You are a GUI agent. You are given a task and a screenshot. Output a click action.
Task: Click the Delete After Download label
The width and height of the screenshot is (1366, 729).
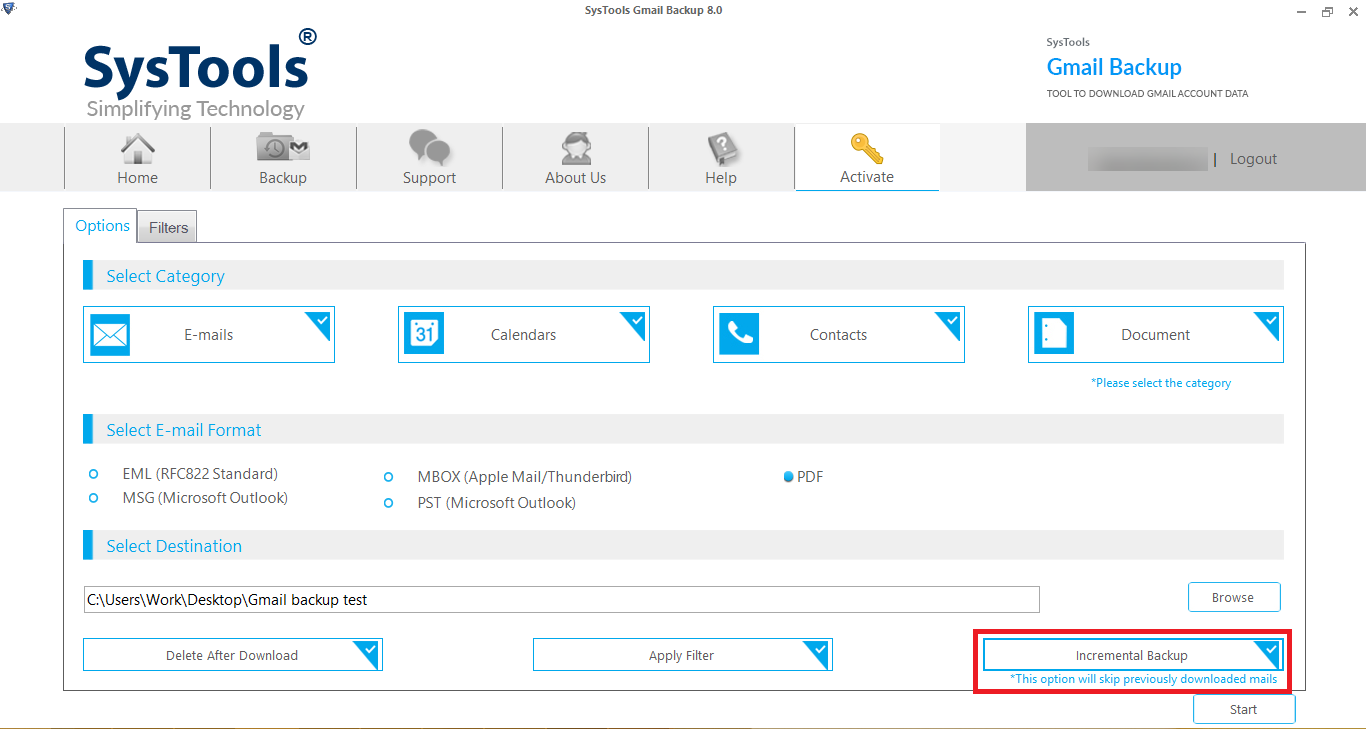pos(232,656)
